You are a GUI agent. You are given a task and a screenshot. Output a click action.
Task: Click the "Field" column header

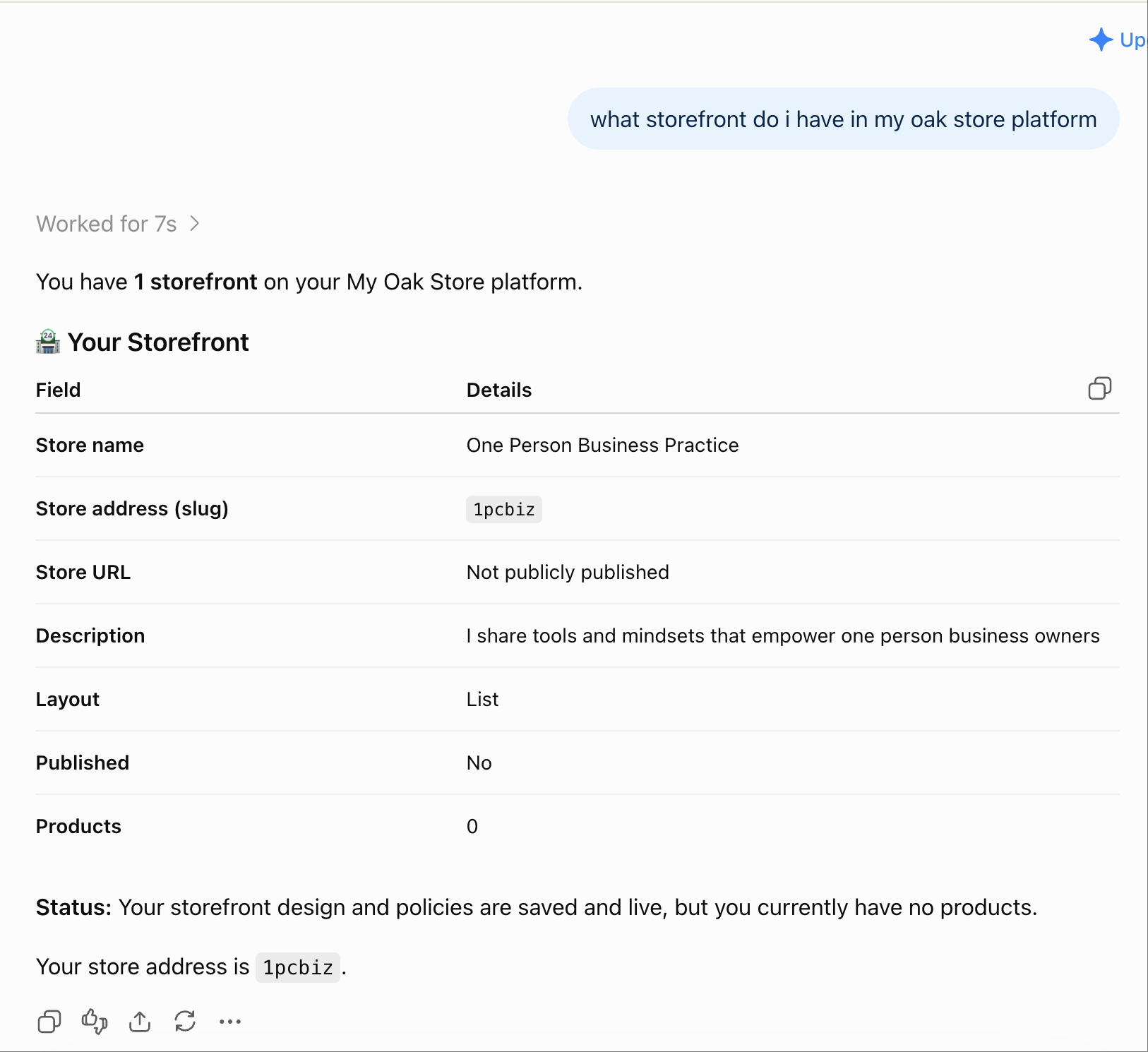point(59,390)
